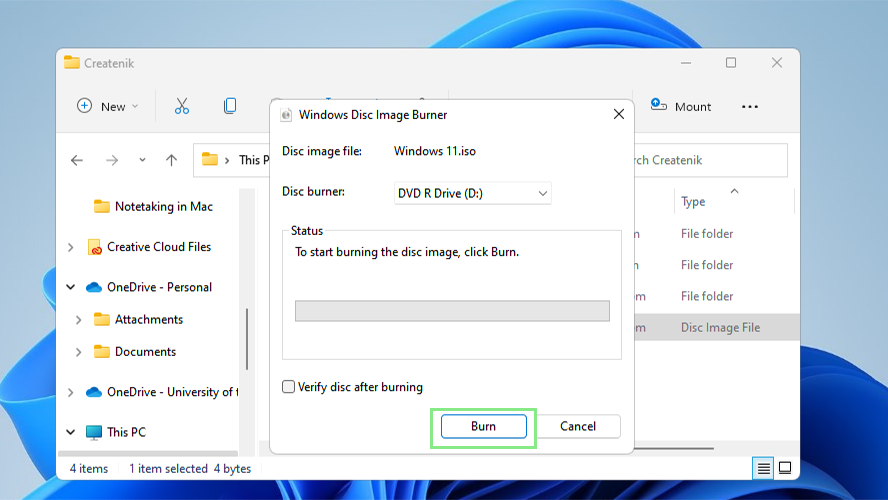Click the Mount button in toolbar
888x500 pixels.
[680, 106]
